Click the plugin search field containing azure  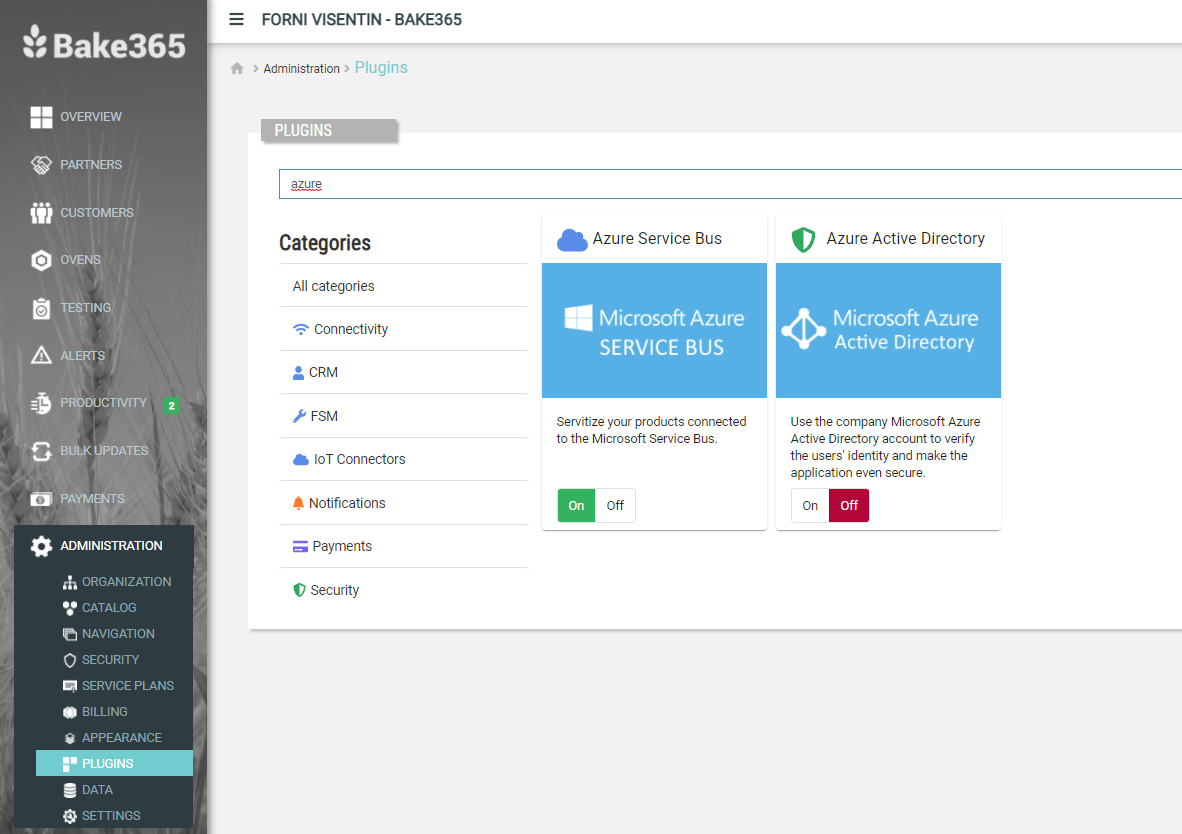730,184
